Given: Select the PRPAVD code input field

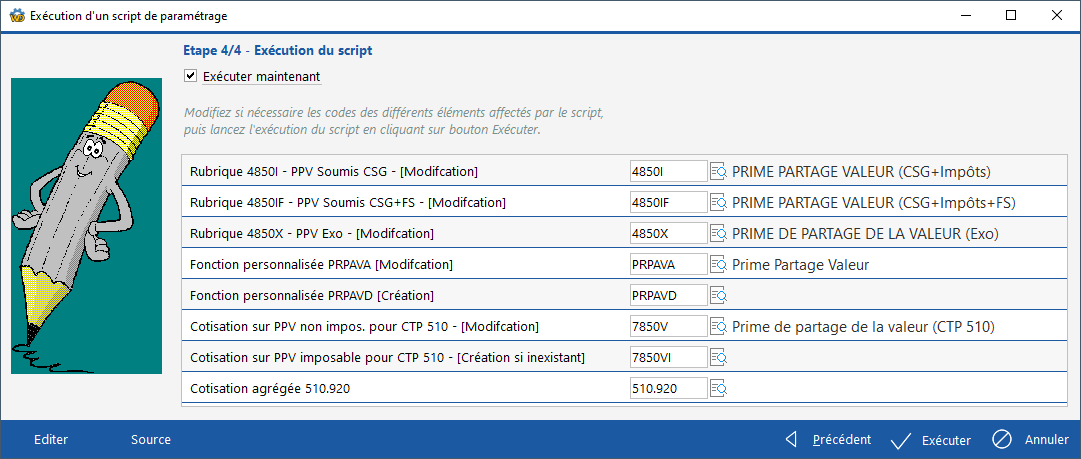Looking at the screenshot, I should [x=668, y=295].
